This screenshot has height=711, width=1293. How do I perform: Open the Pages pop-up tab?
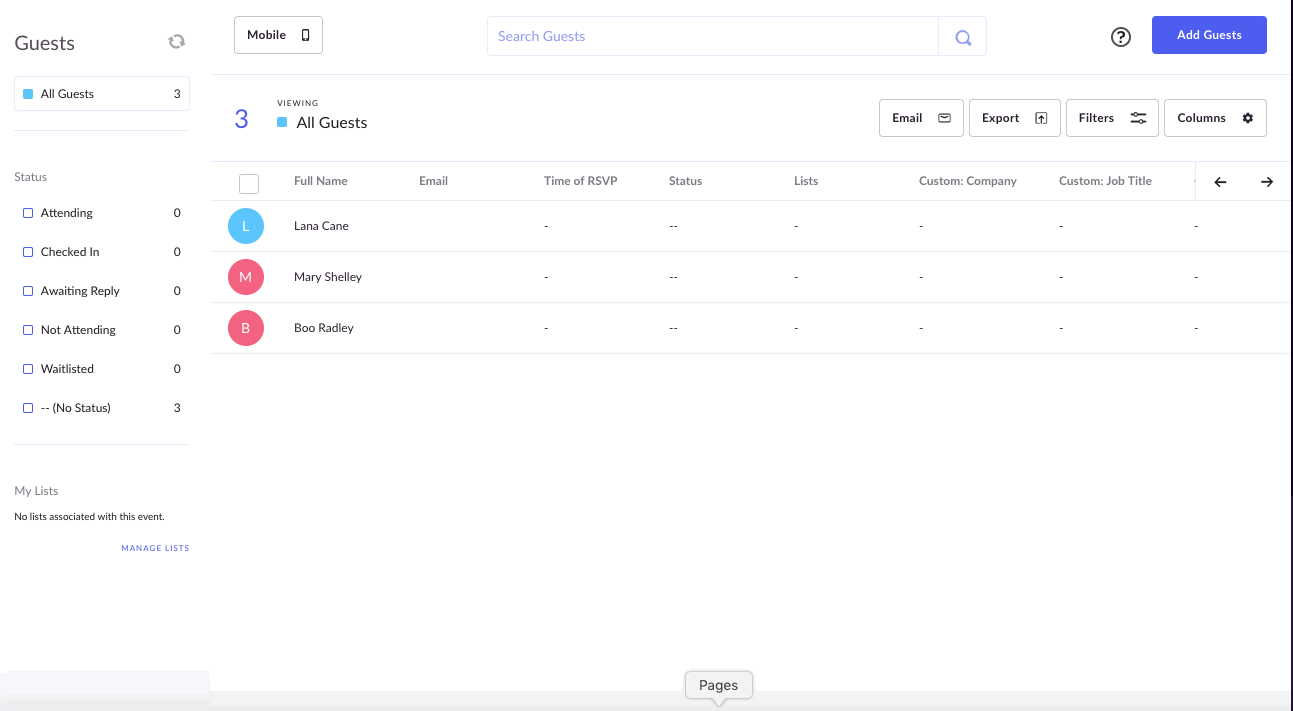[x=718, y=685]
